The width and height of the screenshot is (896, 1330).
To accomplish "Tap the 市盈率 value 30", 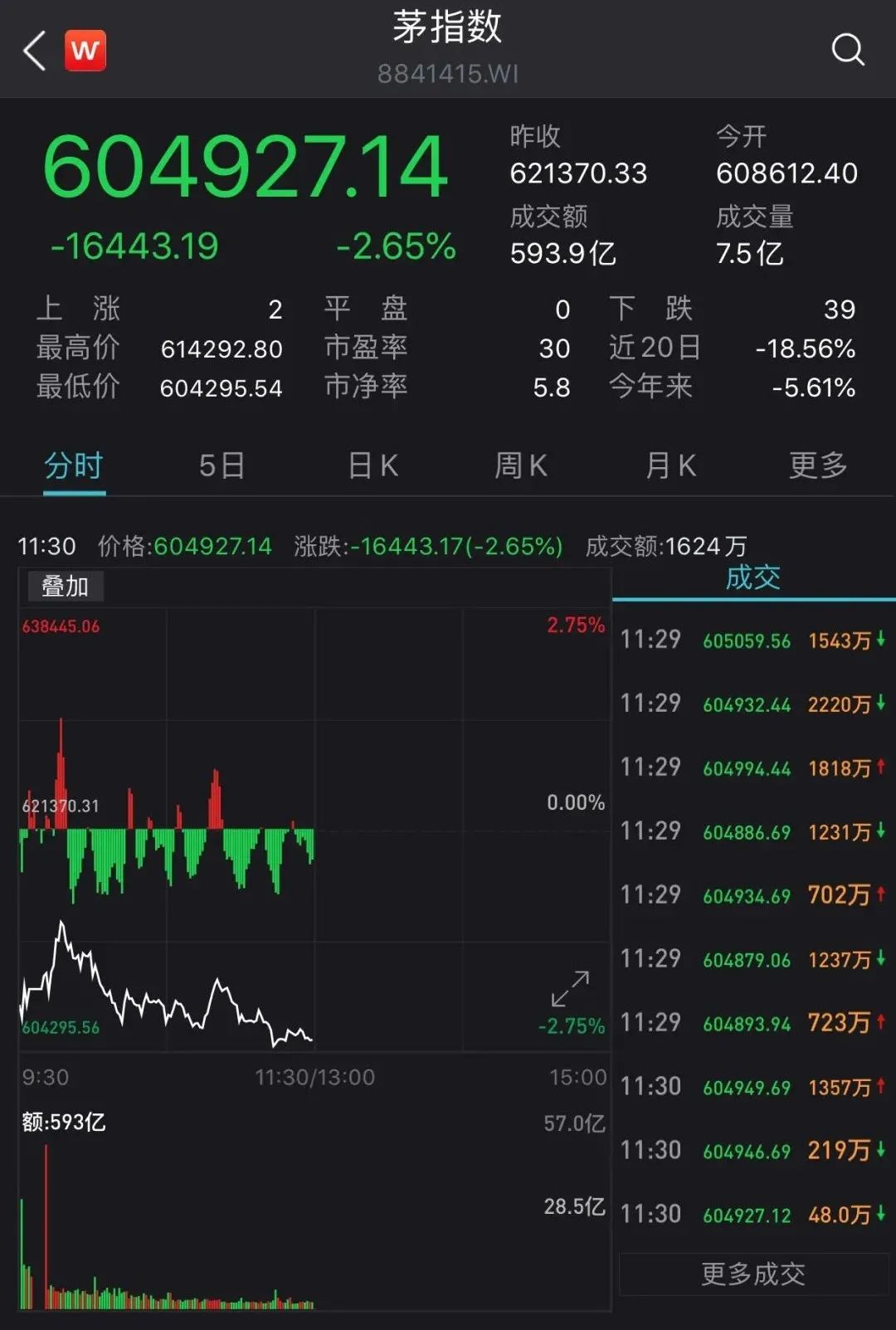I will (x=554, y=348).
